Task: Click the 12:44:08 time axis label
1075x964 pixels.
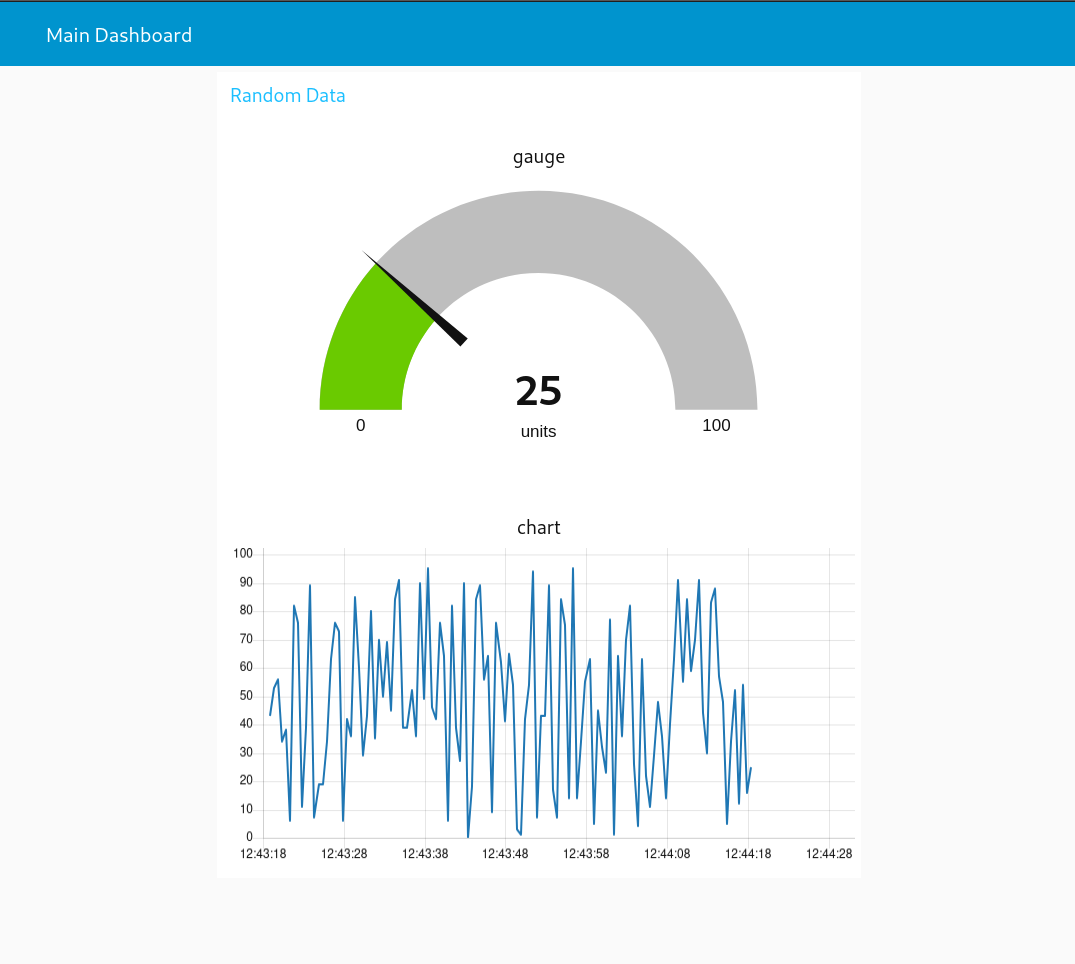Action: pyautogui.click(x=667, y=854)
